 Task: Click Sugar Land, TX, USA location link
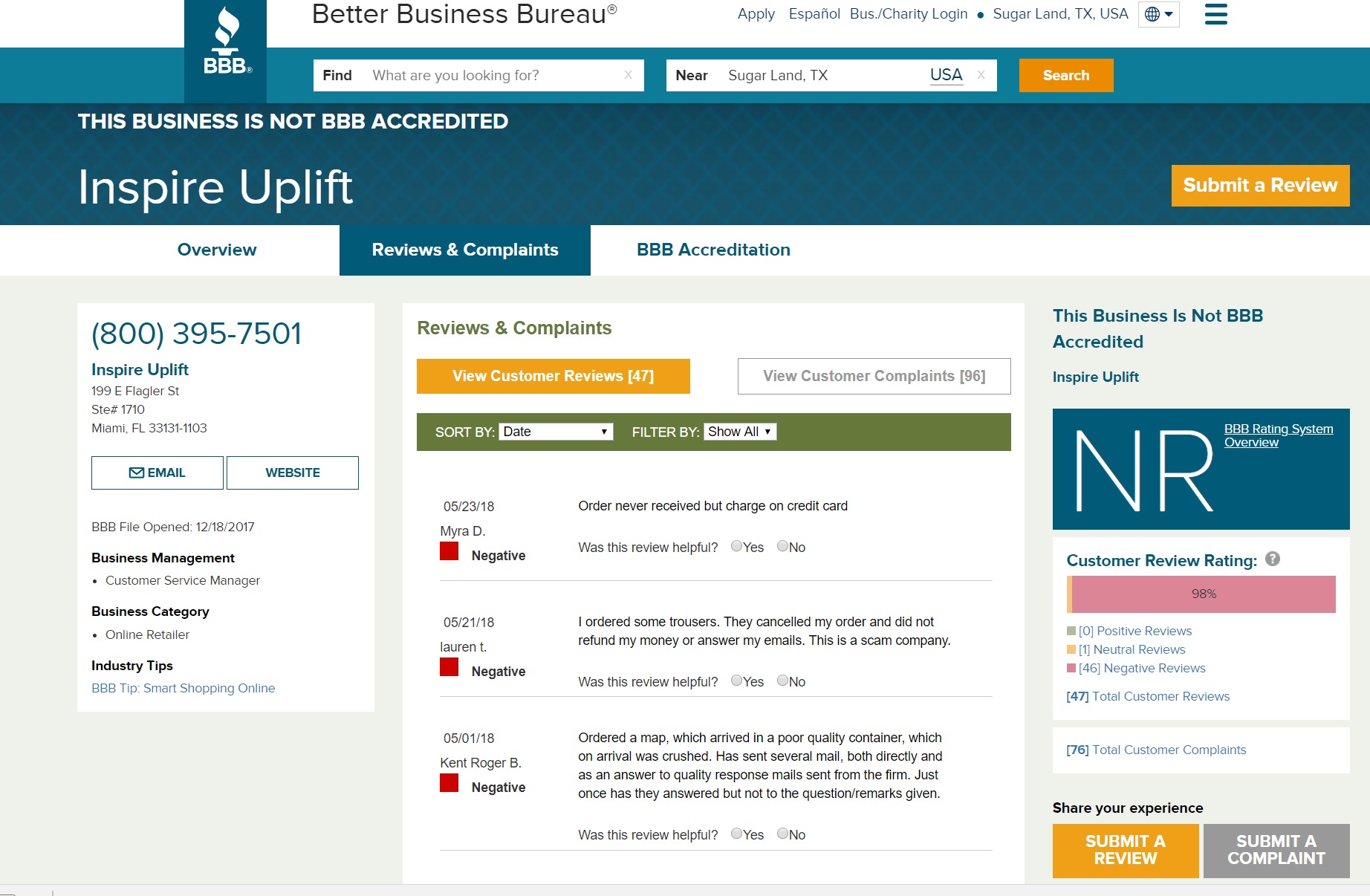(1060, 14)
